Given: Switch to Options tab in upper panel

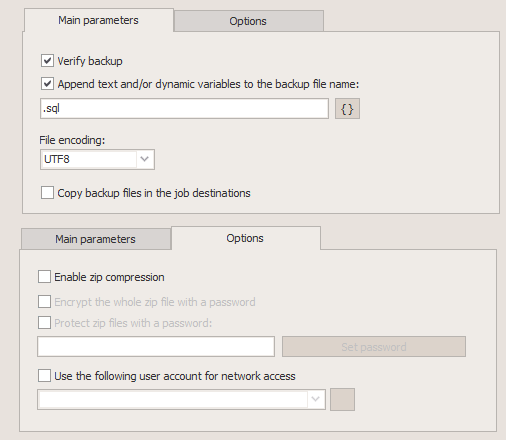Looking at the screenshot, I should 248,21.
